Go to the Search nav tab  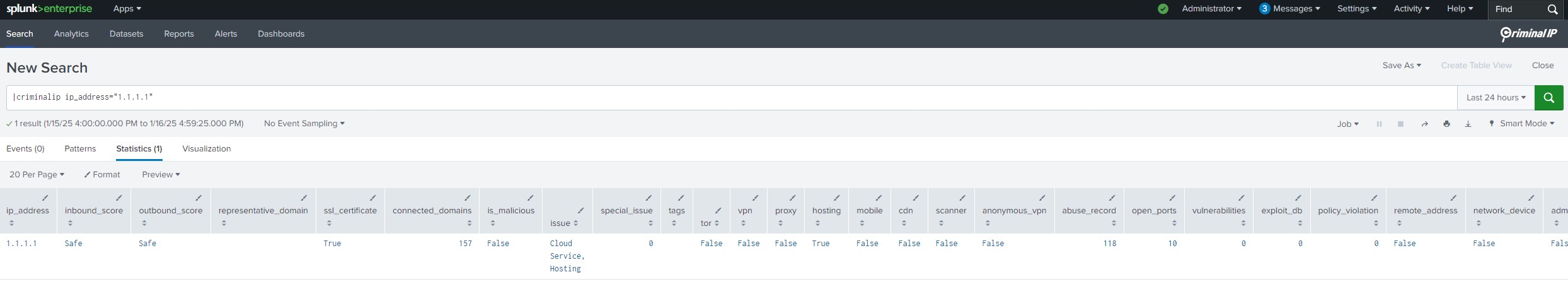coord(20,34)
